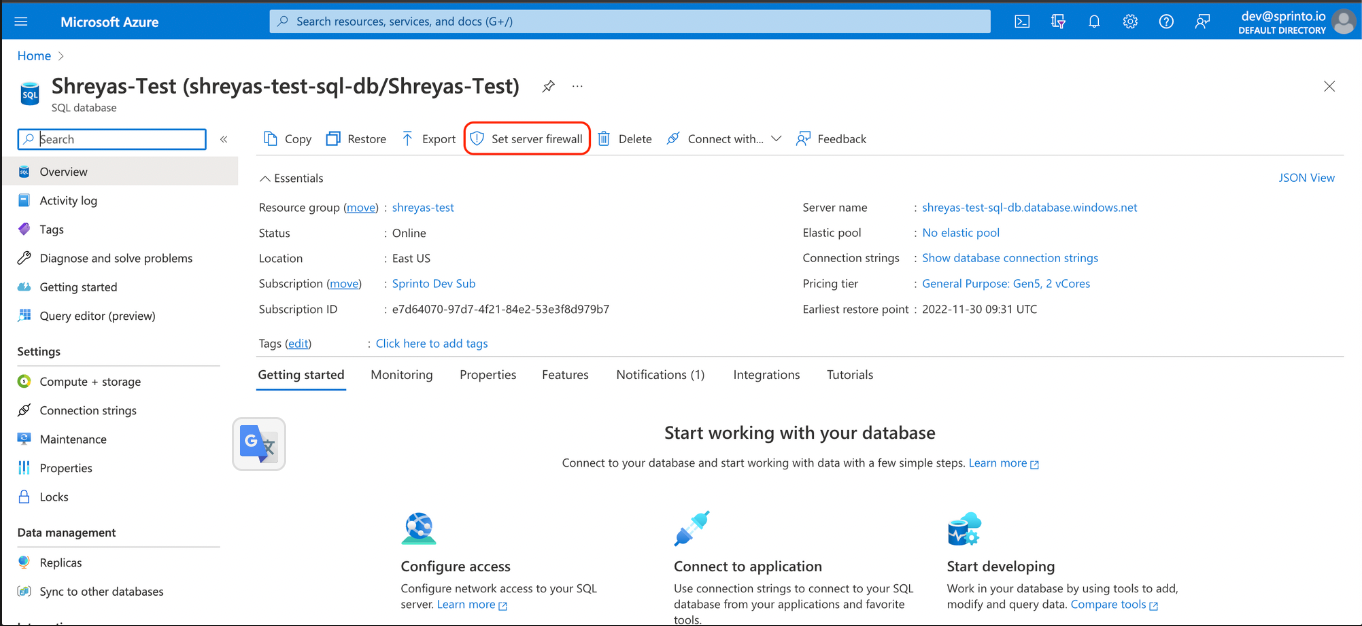
Task: Switch to the Features tab
Action: coord(565,375)
